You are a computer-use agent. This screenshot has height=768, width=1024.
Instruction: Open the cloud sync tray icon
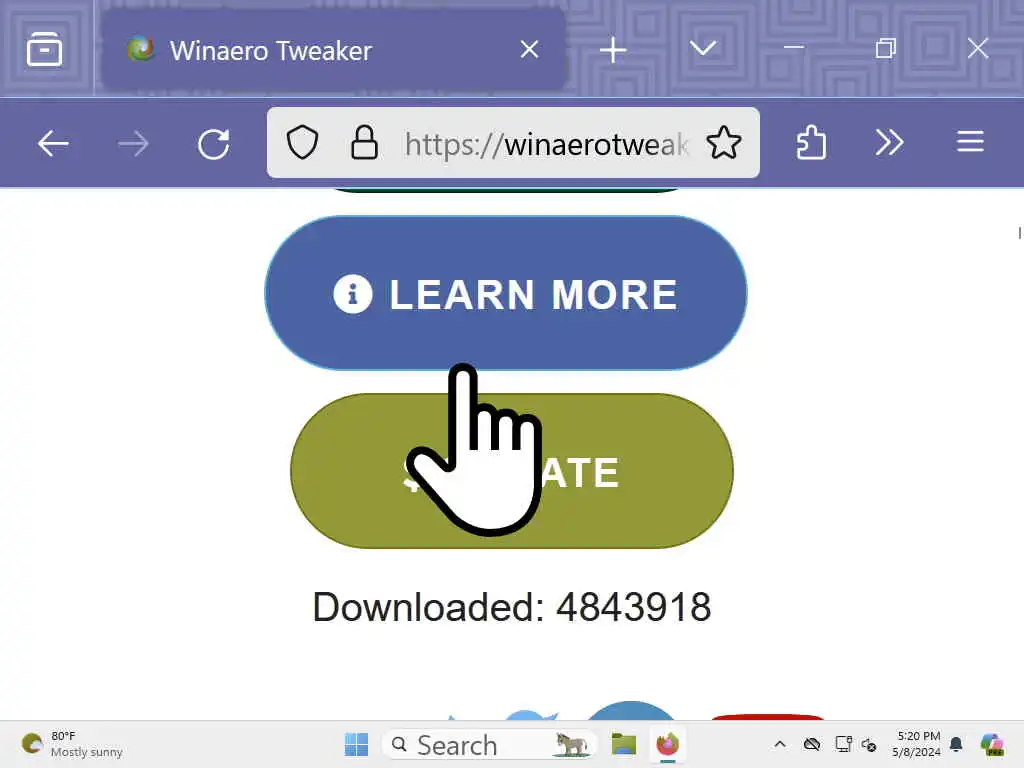(812, 744)
